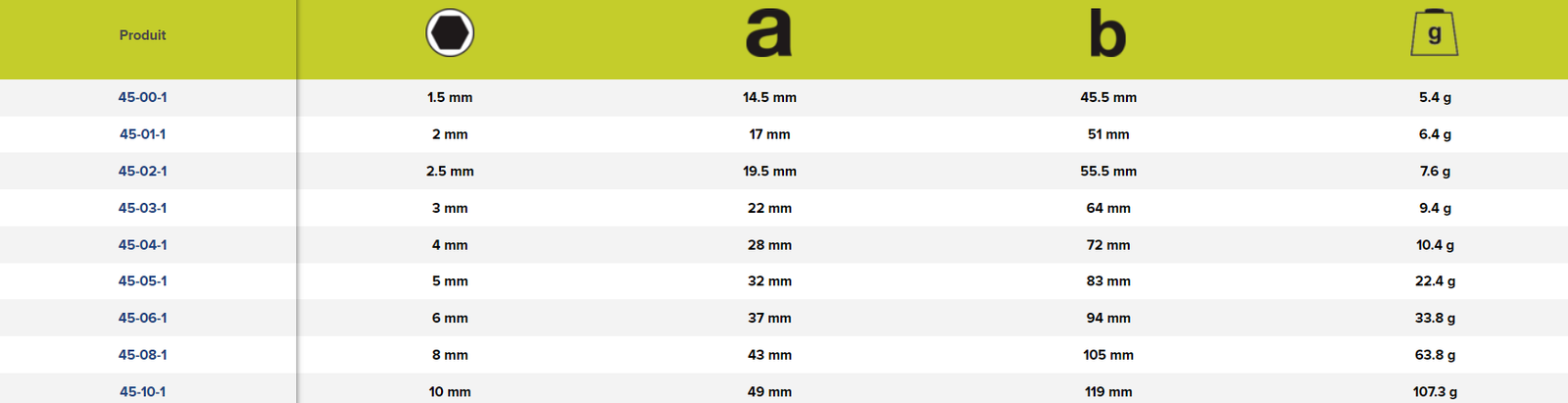1568x403 pixels.
Task: Select the 14.5 mm a-length cell
Action: pyautogui.click(x=769, y=97)
